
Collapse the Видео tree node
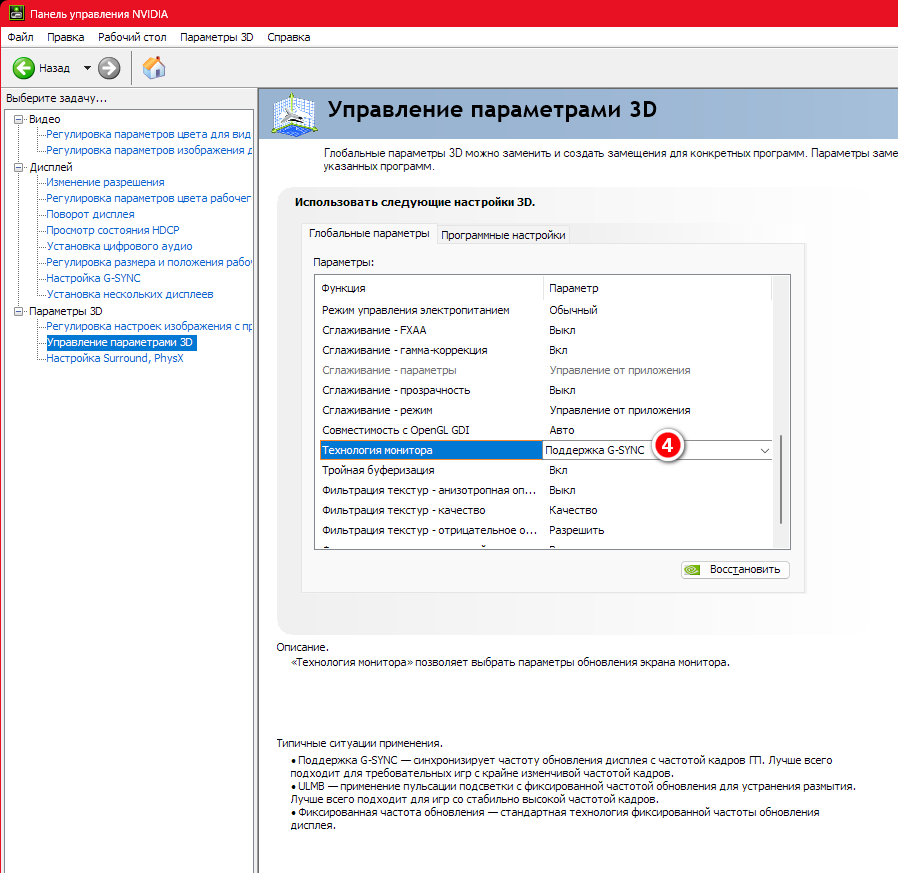(19, 119)
